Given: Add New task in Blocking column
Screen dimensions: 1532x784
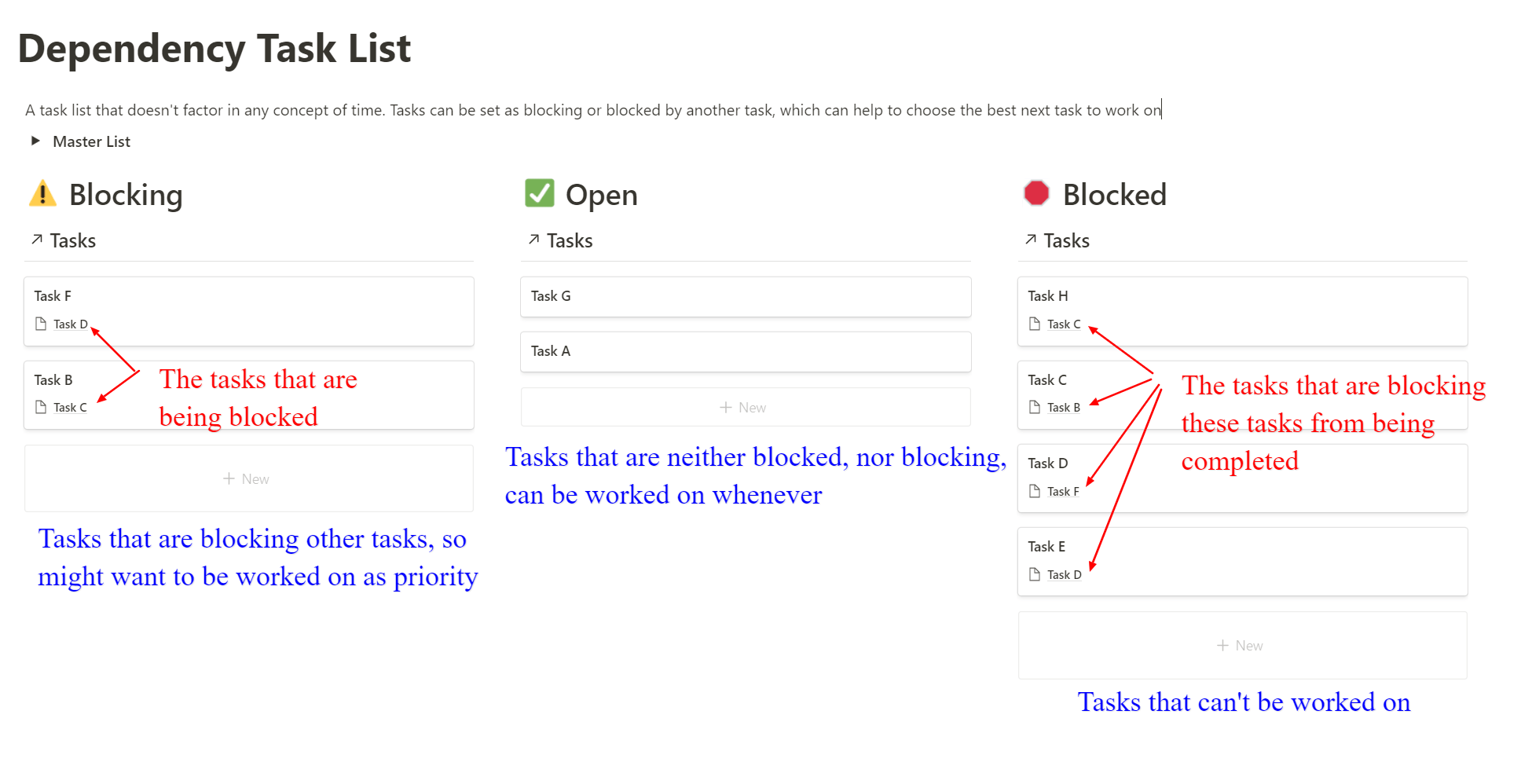Looking at the screenshot, I should 249,478.
